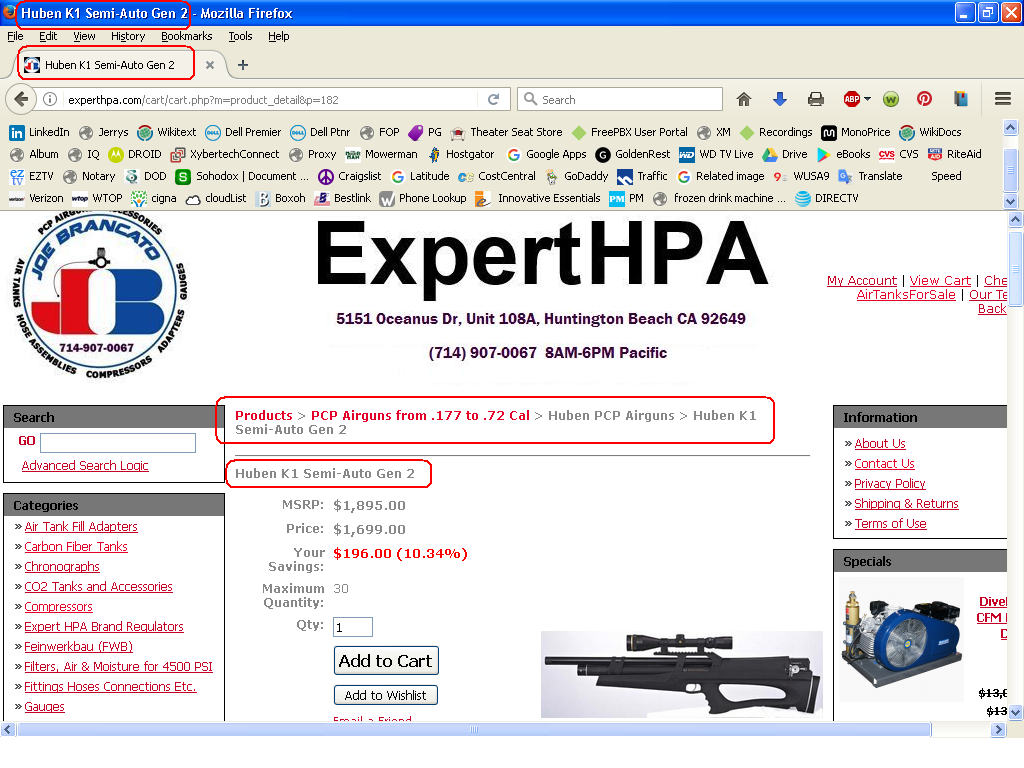Open the MonoPrice bookmark
This screenshot has width=1024, height=768.
[856, 133]
